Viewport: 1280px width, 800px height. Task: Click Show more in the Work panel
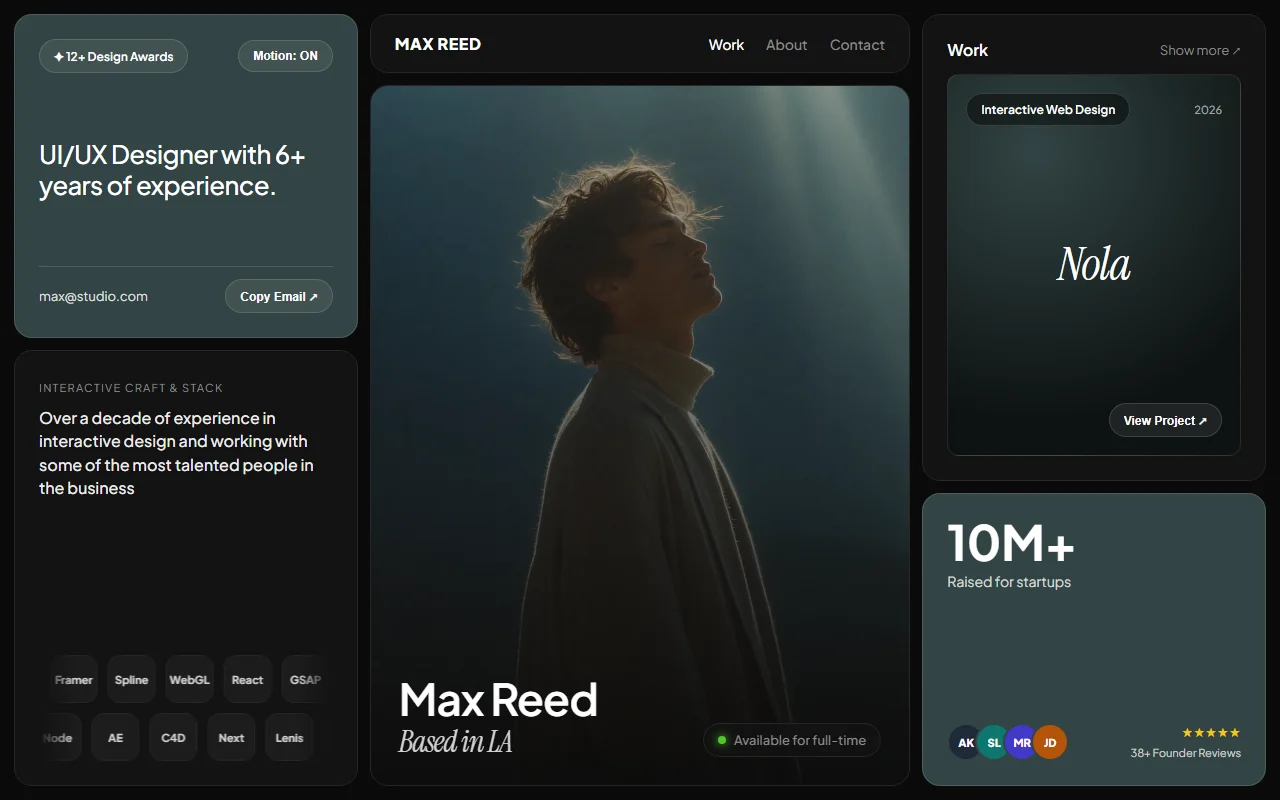click(x=1200, y=50)
